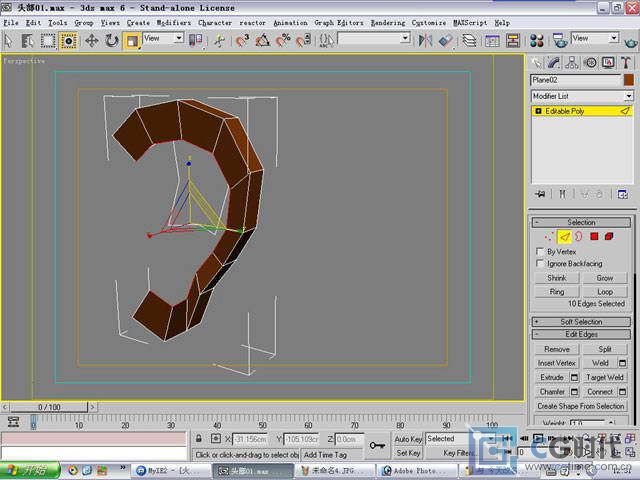
Task: Open Select by Name tool
Action: pos(28,40)
